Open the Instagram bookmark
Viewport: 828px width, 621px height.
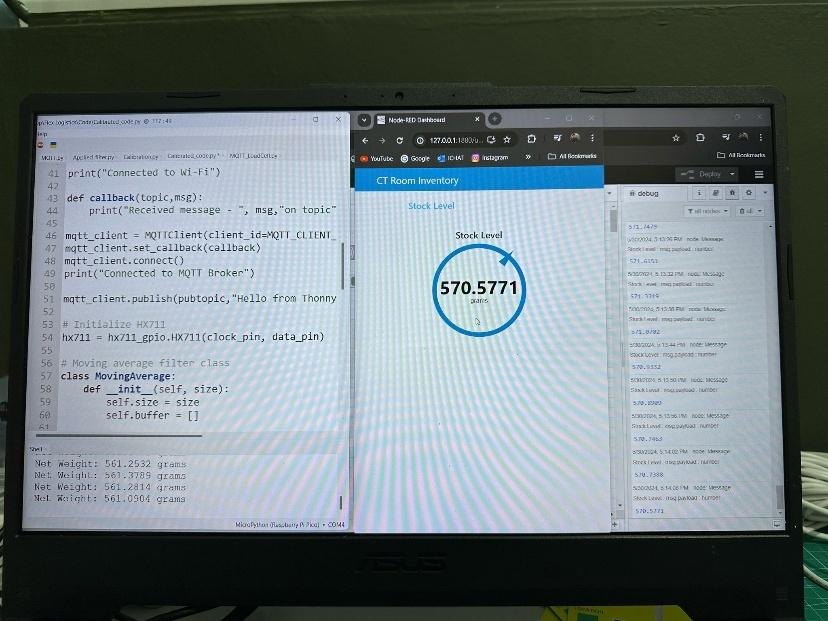point(490,157)
